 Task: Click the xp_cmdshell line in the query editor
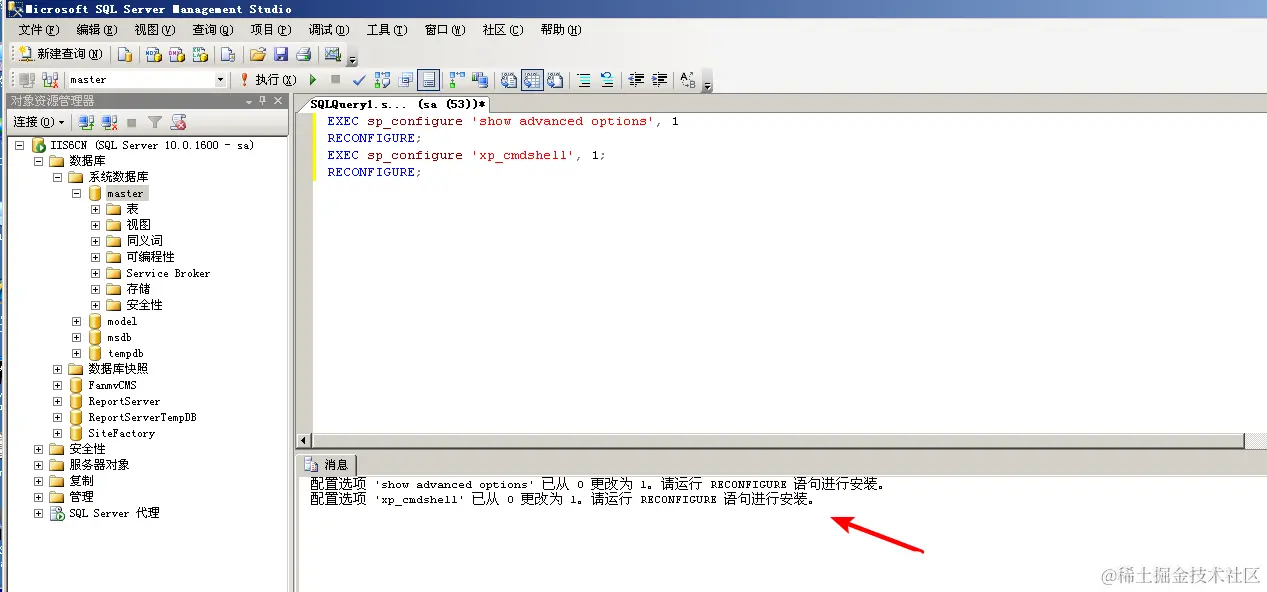(x=467, y=155)
